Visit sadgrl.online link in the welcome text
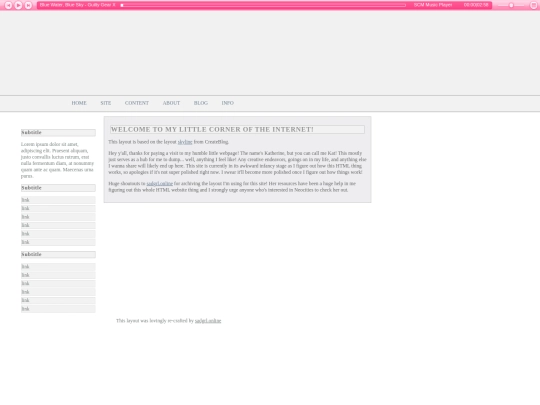 click(x=159, y=184)
